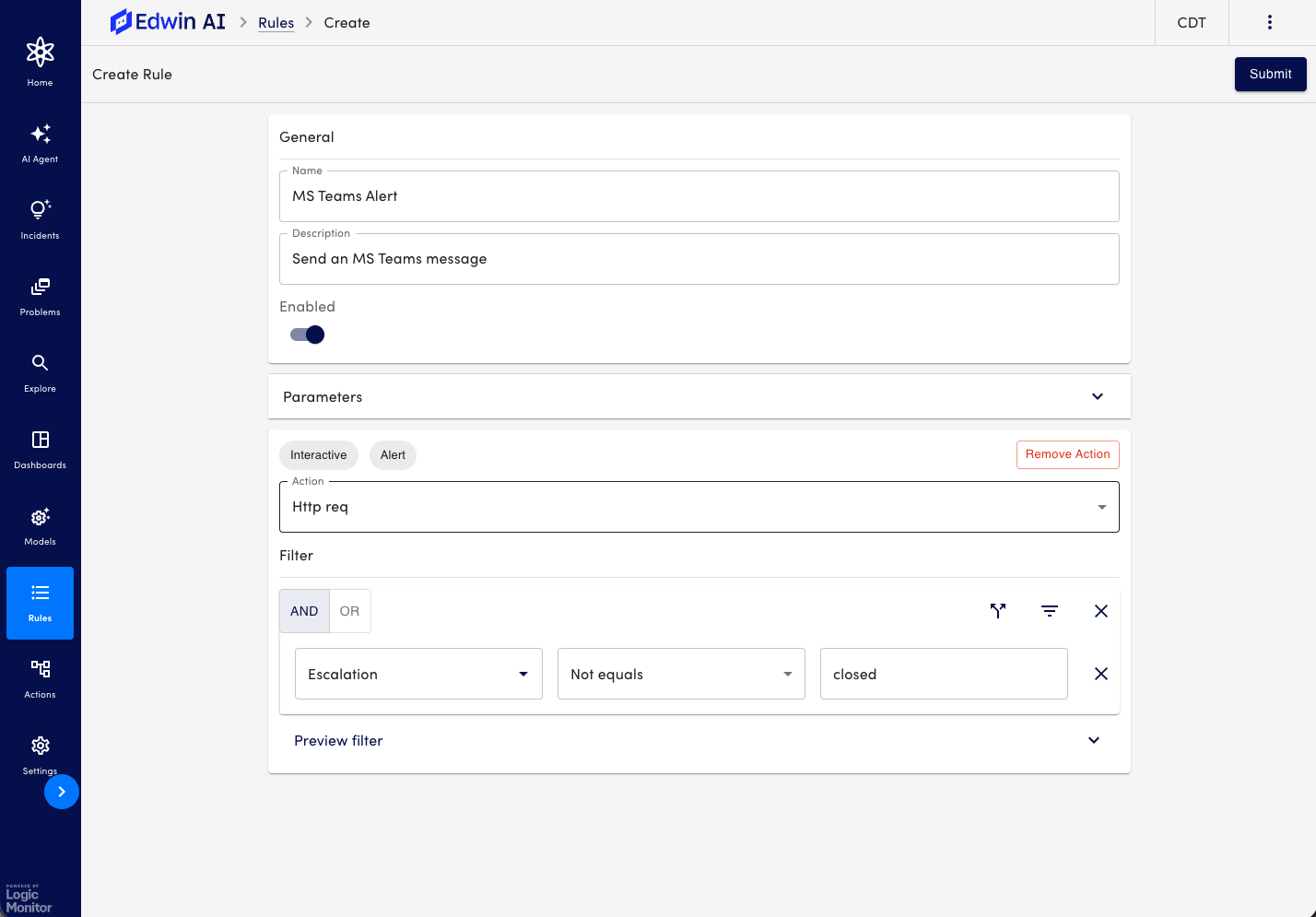Viewport: 1316px width, 917px height.
Task: Toggle the Enabled switch off
Action: point(308,335)
